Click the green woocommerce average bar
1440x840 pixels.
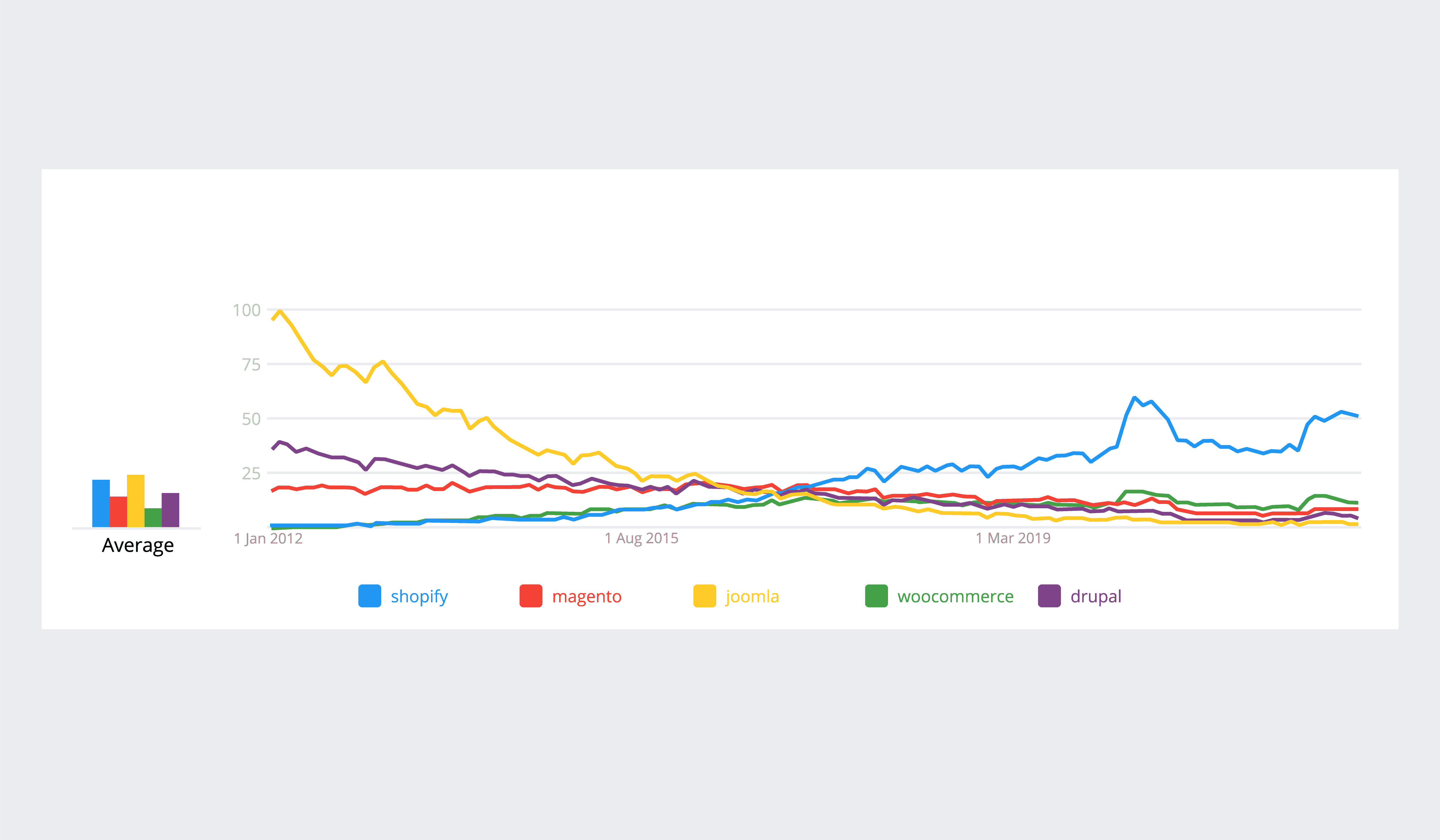coord(153,518)
